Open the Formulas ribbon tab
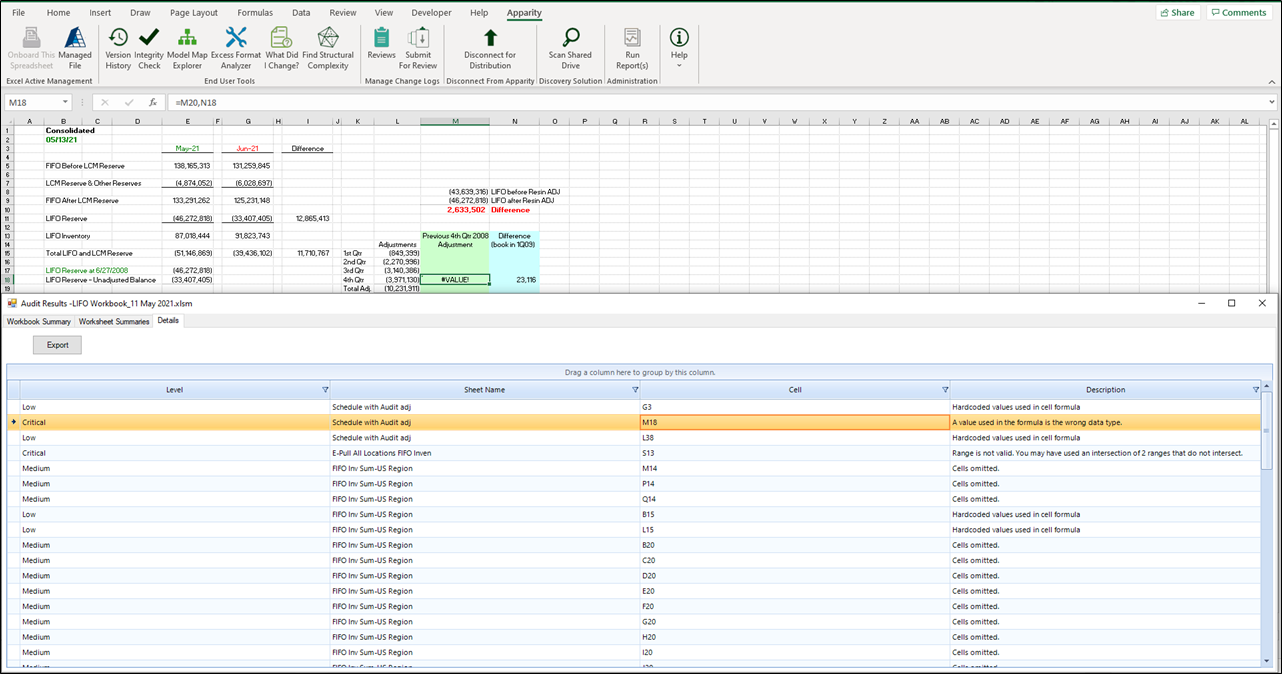1282x674 pixels. [x=254, y=13]
